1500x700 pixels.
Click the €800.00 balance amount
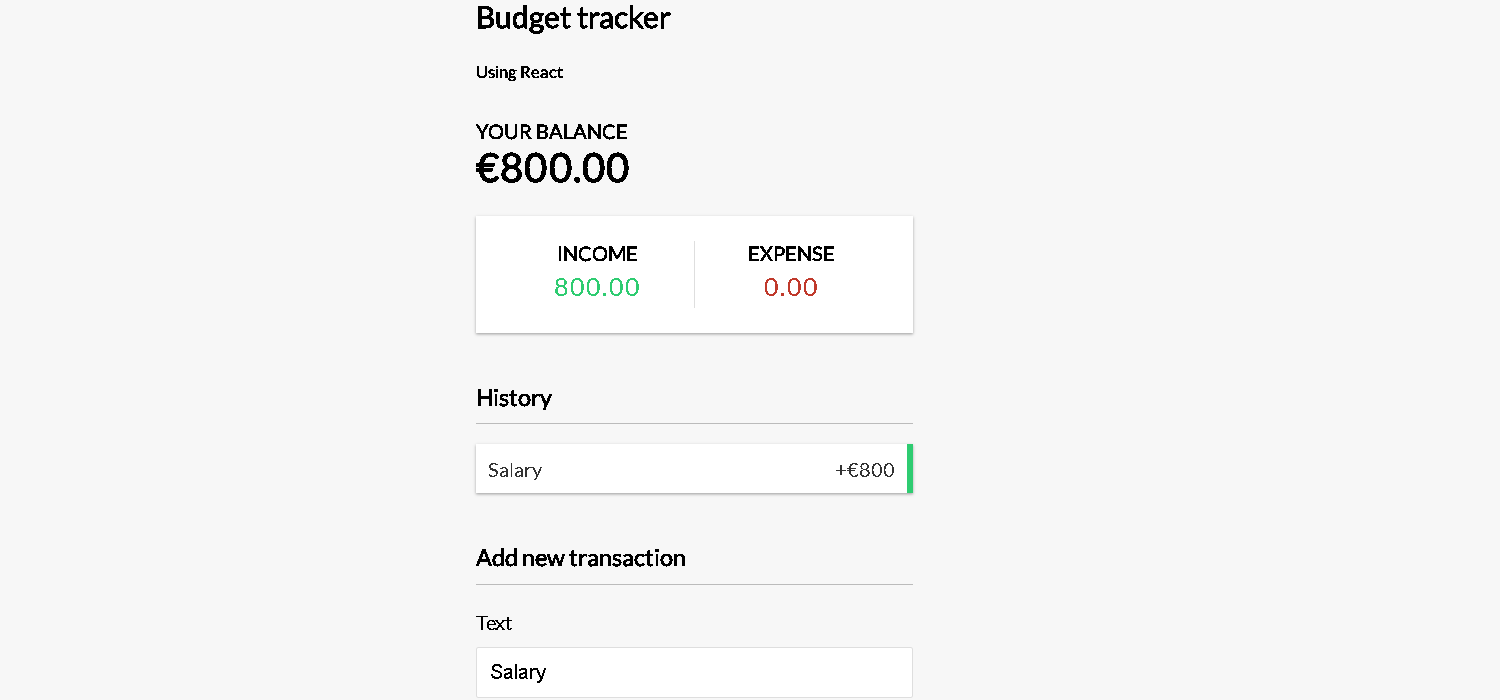[x=552, y=168]
